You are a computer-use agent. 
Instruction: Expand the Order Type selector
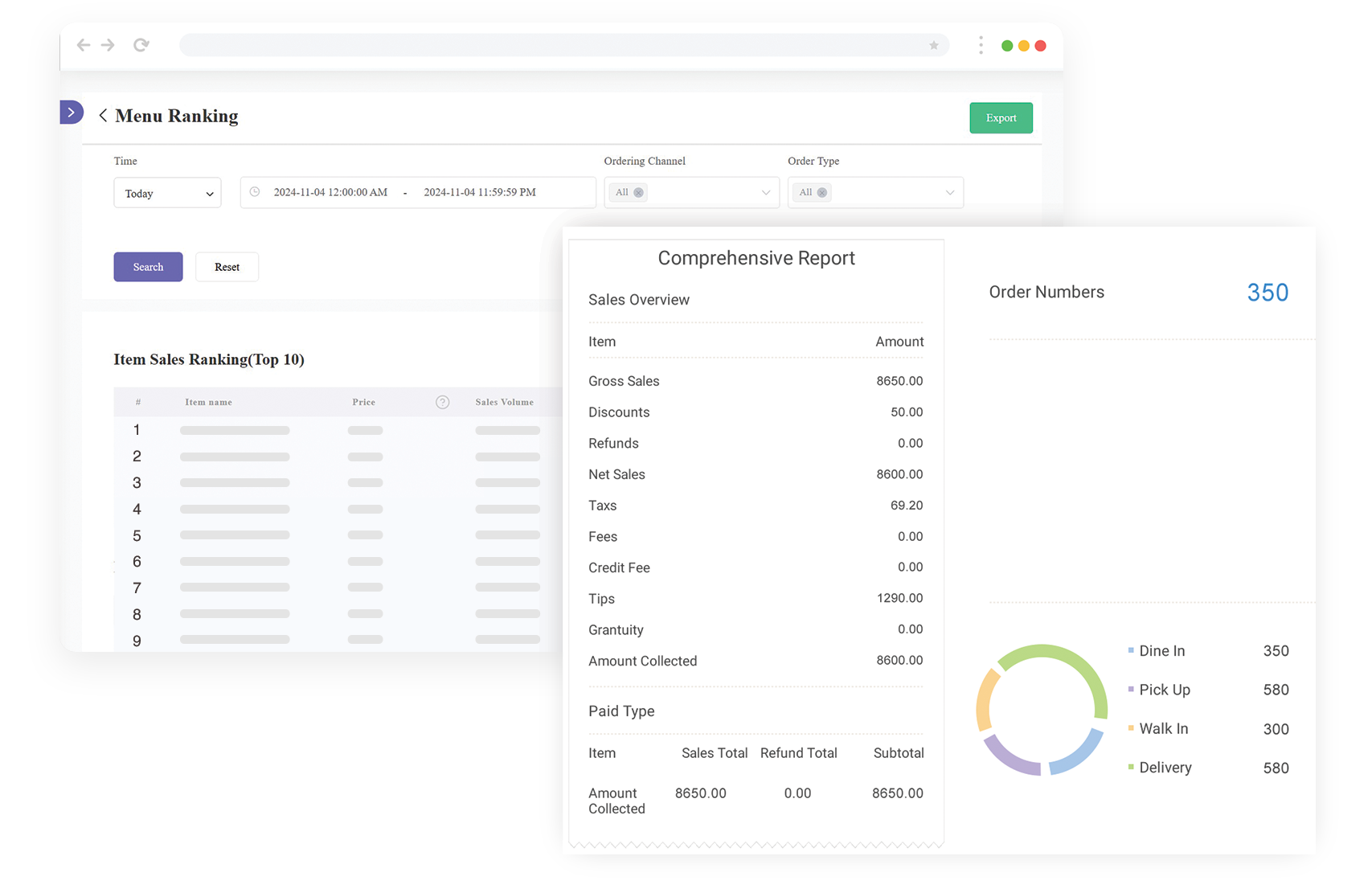point(947,192)
